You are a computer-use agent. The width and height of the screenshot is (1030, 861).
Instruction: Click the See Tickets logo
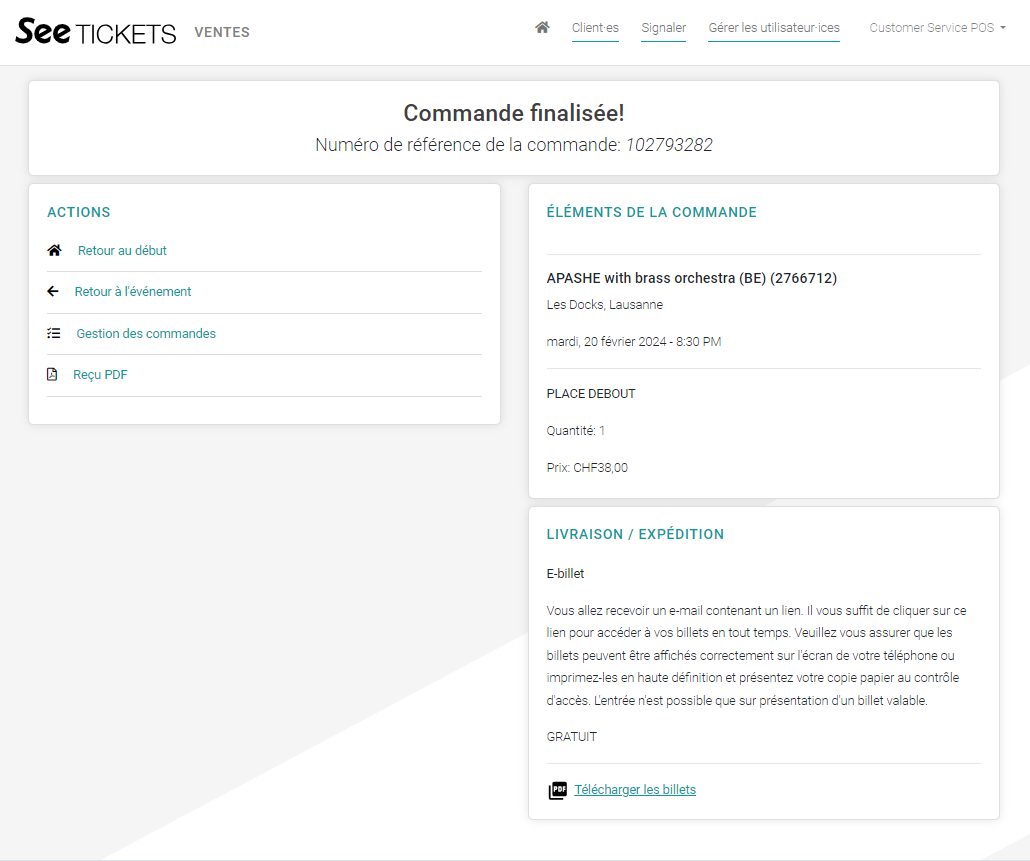[x=96, y=32]
